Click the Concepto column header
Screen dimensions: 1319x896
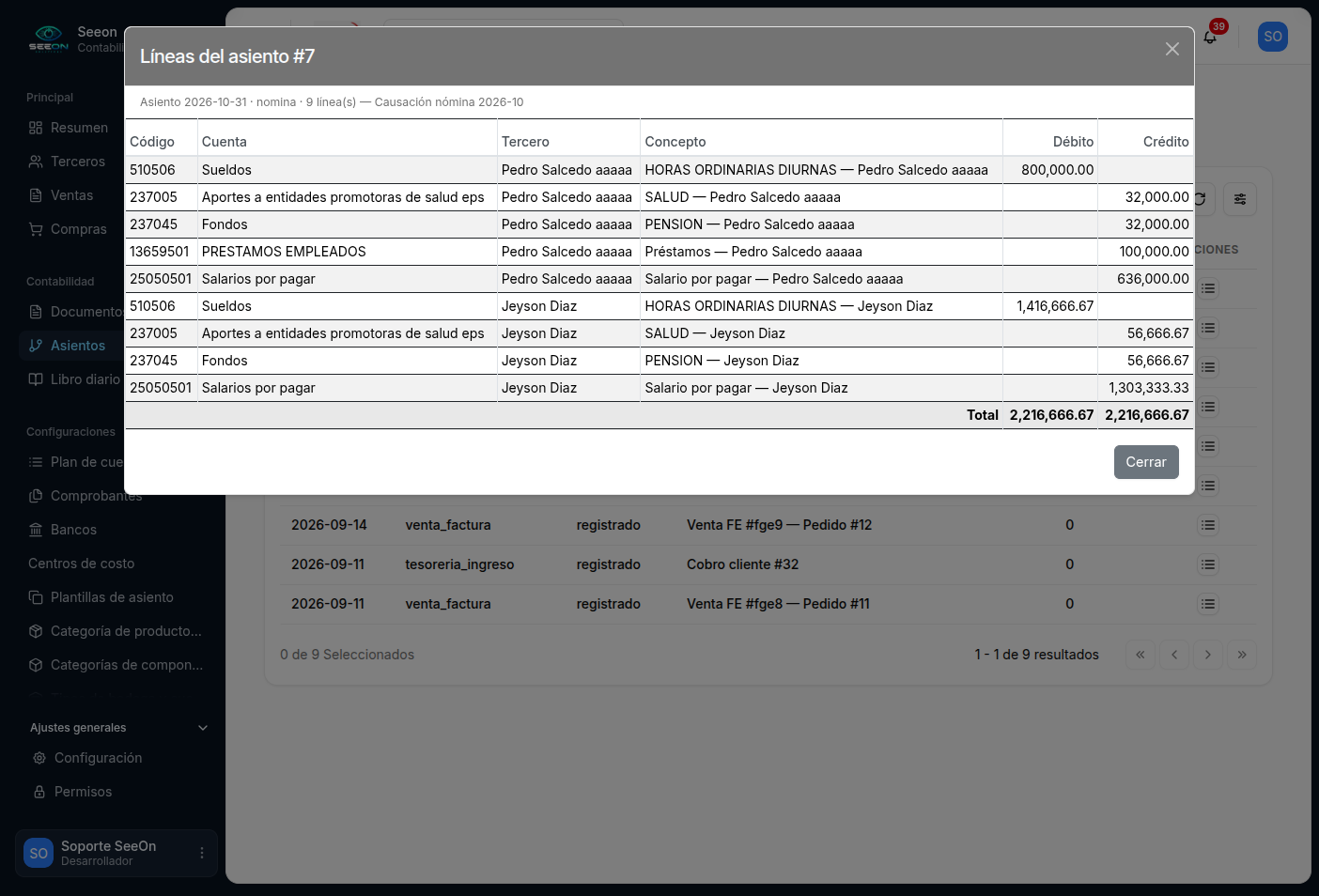675,142
